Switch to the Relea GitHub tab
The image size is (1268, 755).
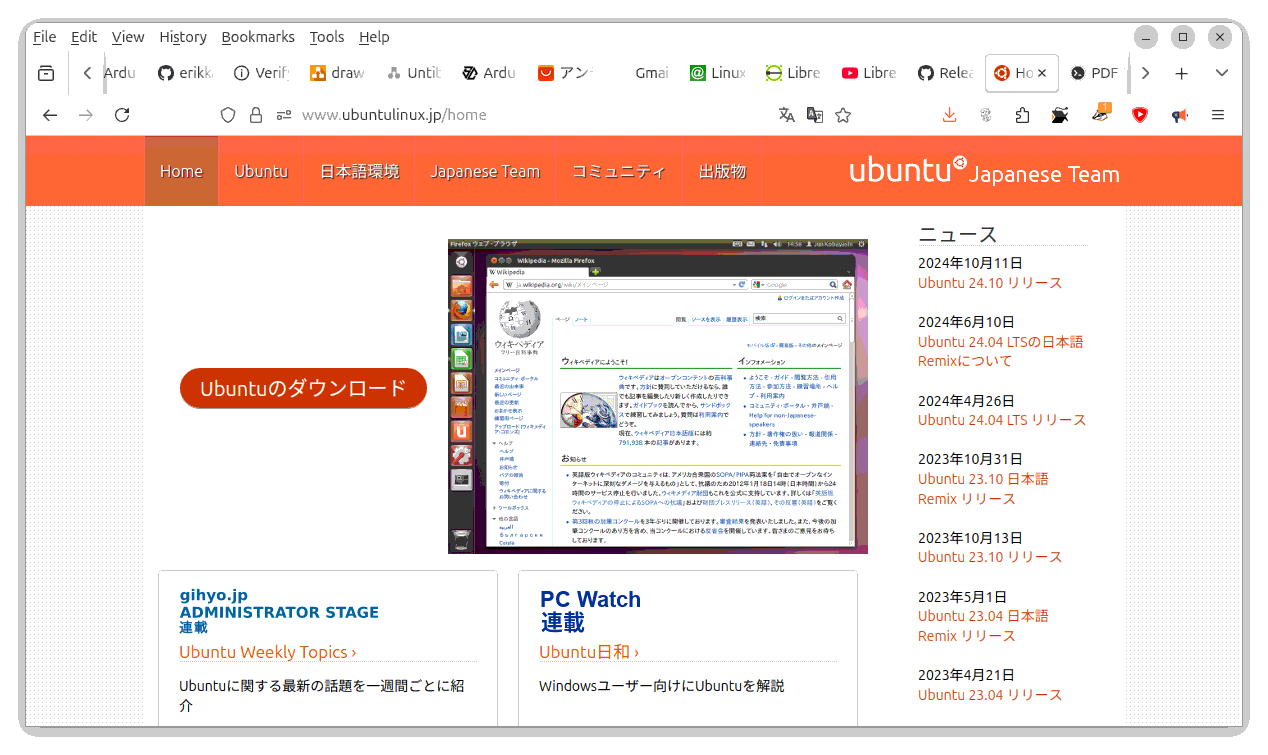click(945, 73)
